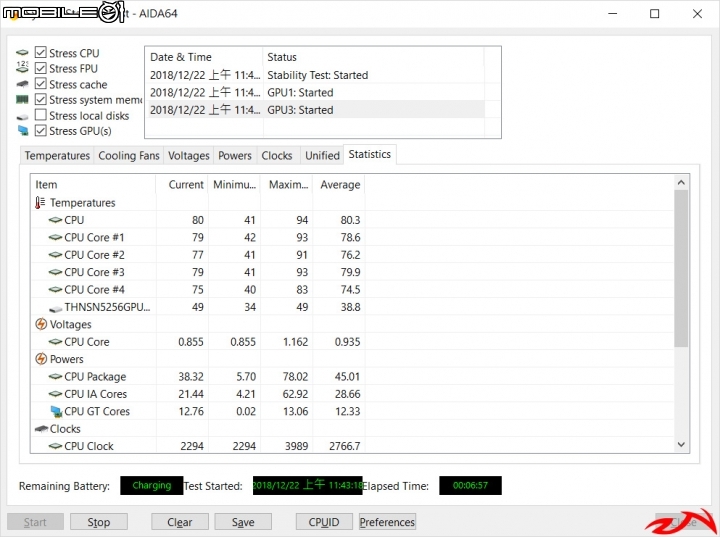720x537 pixels.
Task: Open the Powers tab
Action: [235, 156]
